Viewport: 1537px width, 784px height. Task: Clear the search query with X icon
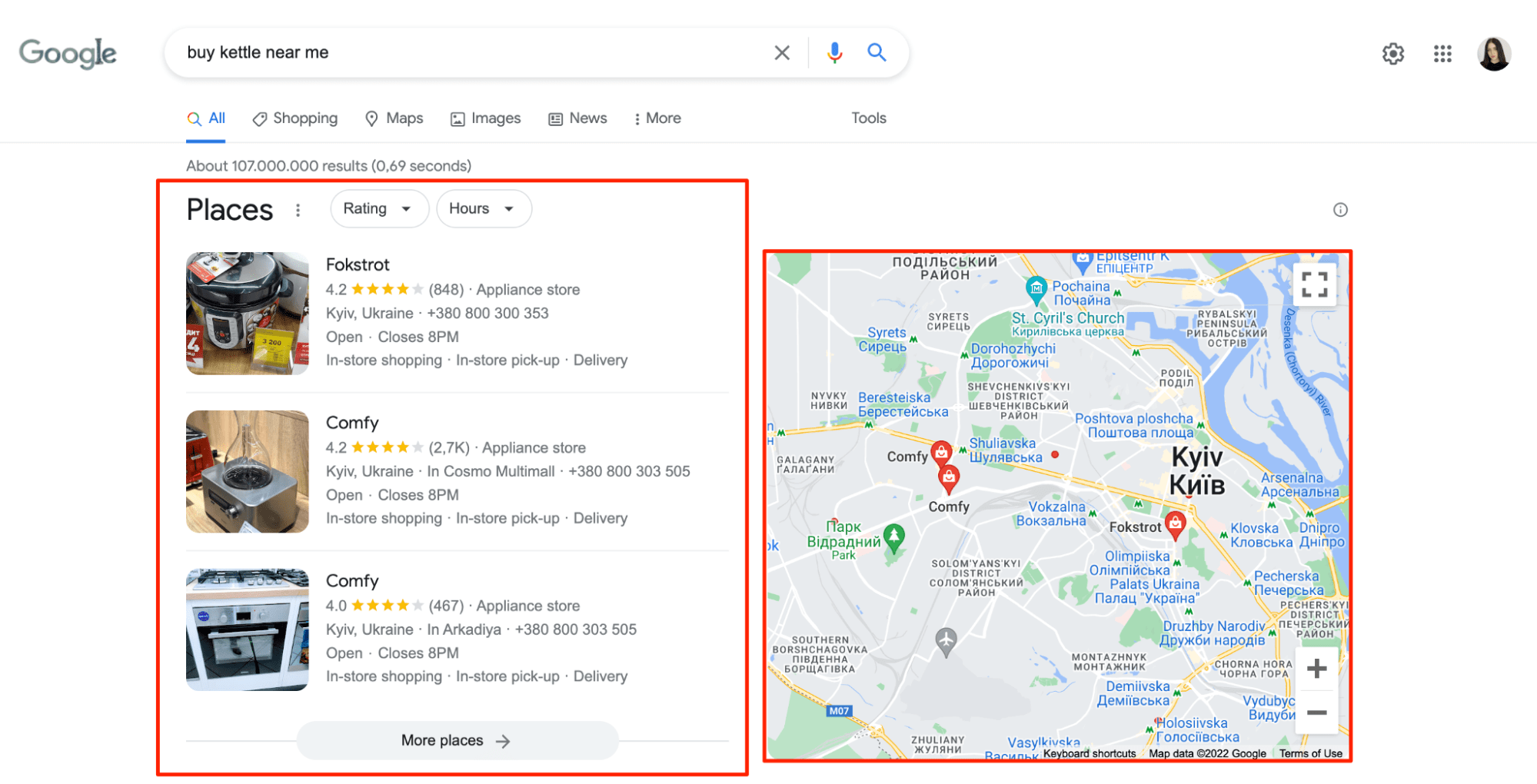tap(781, 52)
